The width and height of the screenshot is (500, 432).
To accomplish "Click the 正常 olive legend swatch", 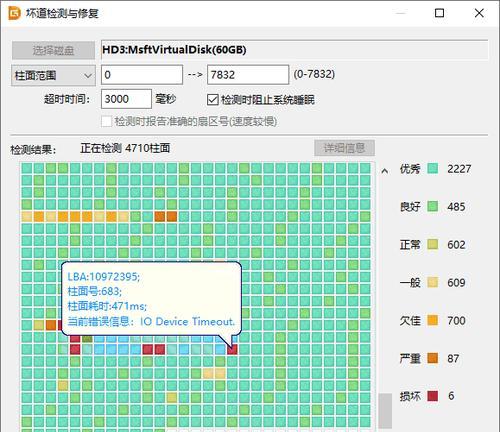I will coord(433,245).
